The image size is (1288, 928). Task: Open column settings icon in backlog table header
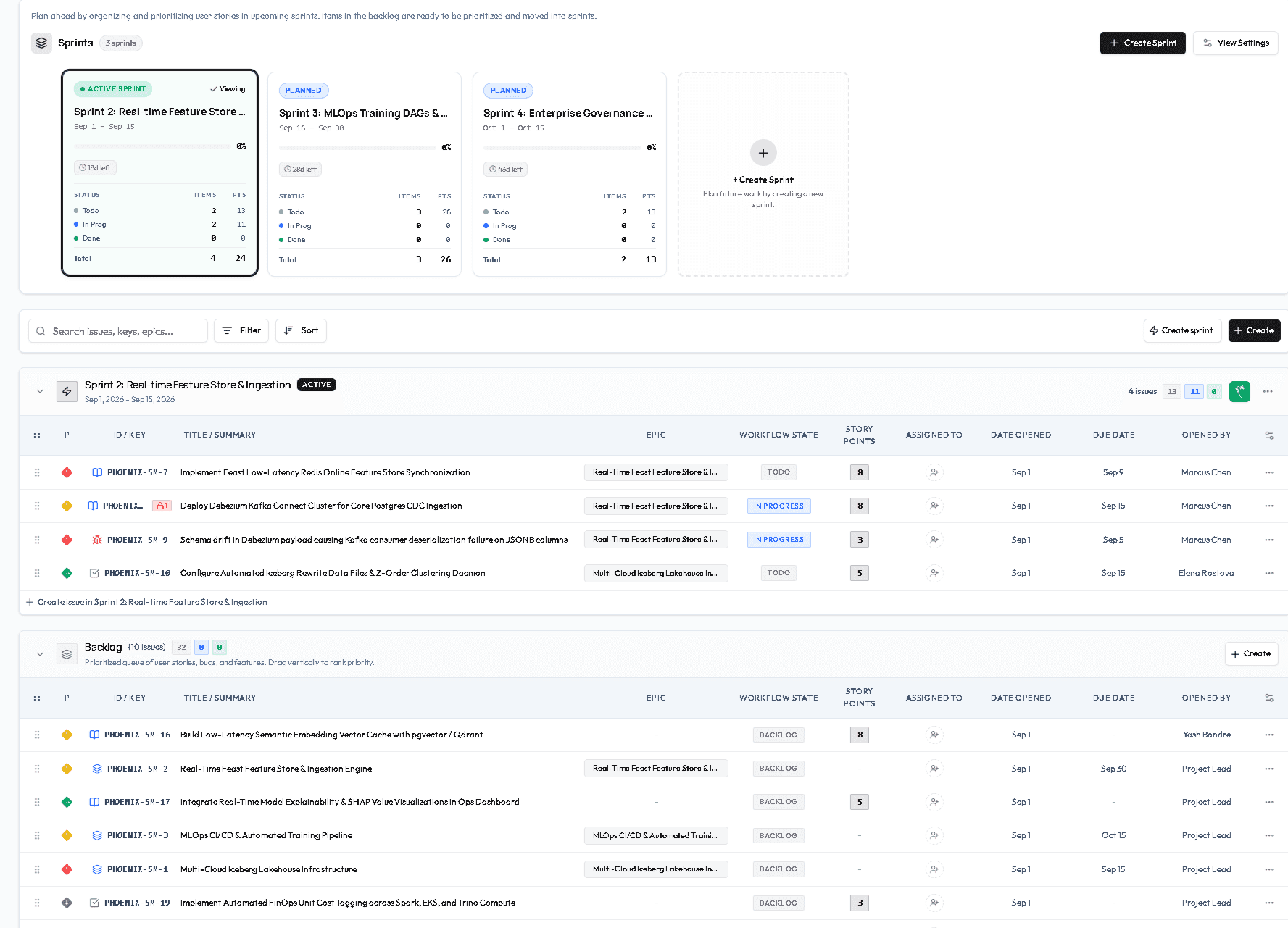pos(1269,698)
